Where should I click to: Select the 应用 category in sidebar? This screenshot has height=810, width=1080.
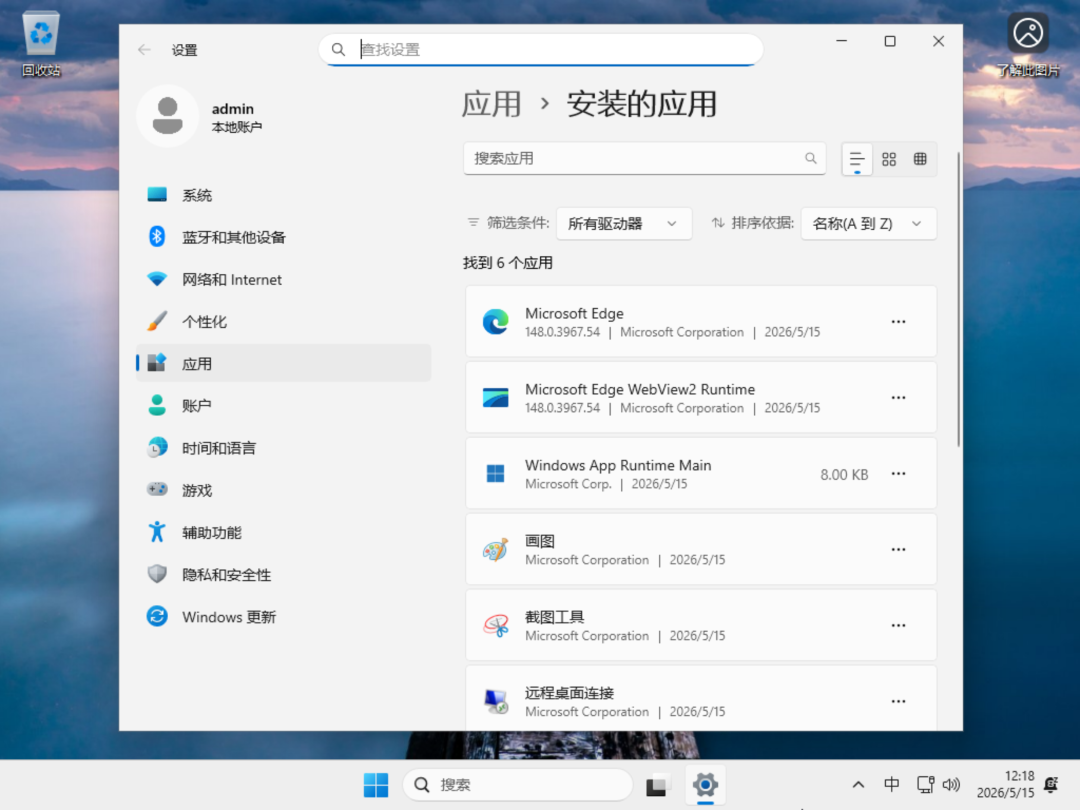(283, 363)
